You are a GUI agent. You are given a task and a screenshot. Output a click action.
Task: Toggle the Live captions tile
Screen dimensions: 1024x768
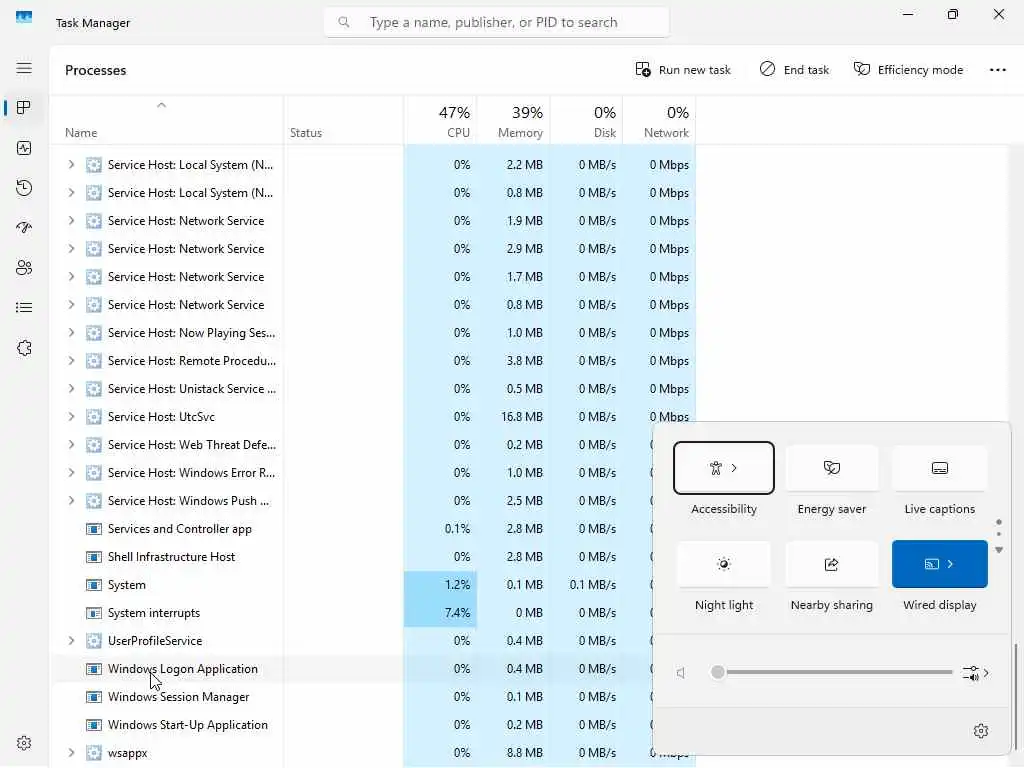tap(940, 468)
